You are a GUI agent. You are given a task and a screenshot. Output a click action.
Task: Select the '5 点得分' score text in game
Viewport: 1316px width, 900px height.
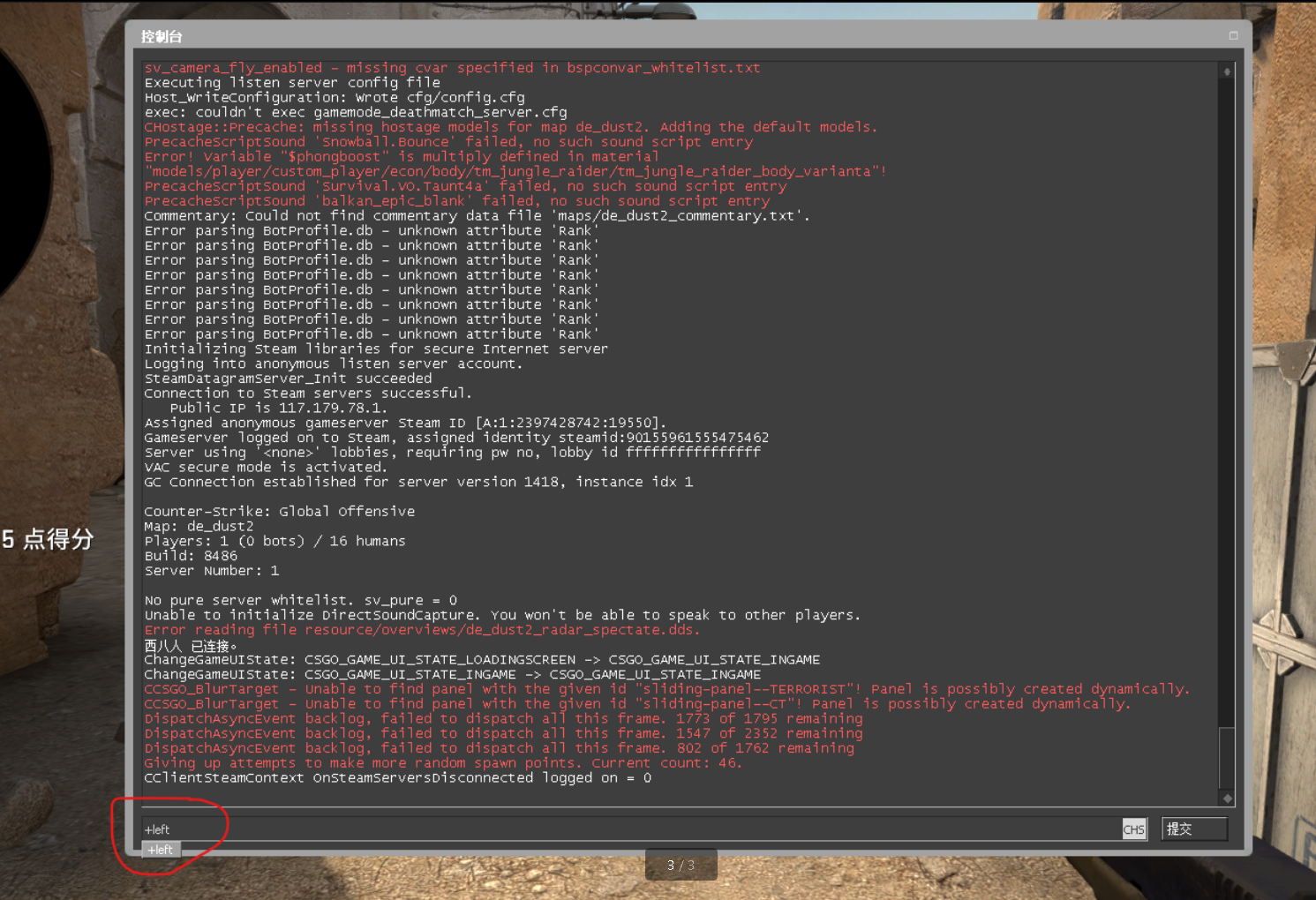pyautogui.click(x=48, y=539)
